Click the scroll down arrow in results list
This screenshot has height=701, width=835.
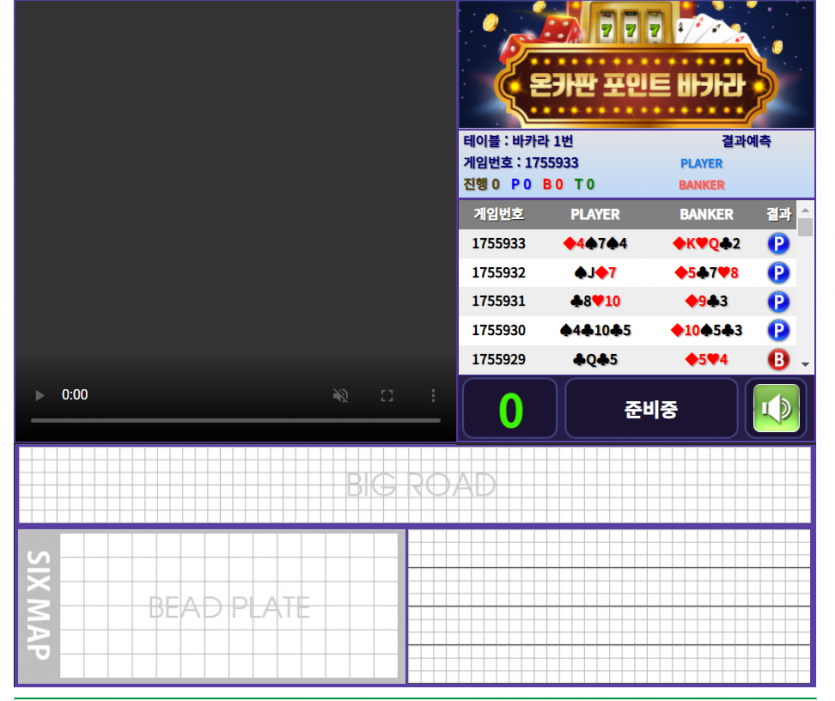click(805, 364)
